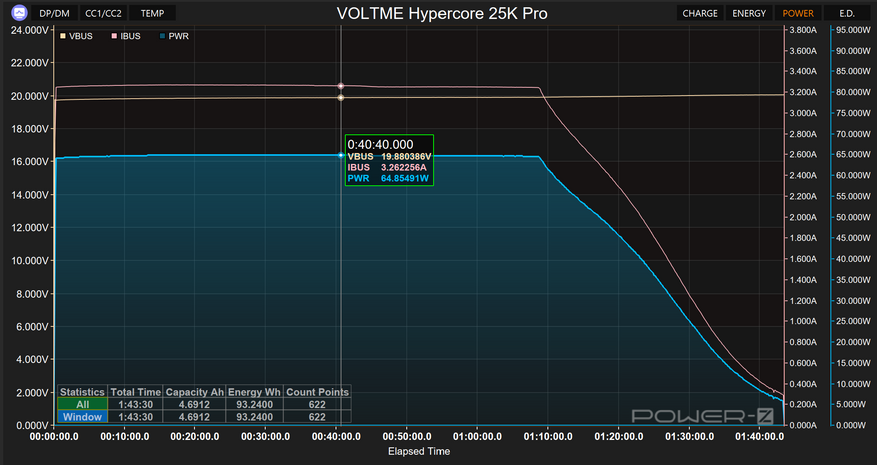Switch to DP/DM chart view
The image size is (877, 465).
54,13
